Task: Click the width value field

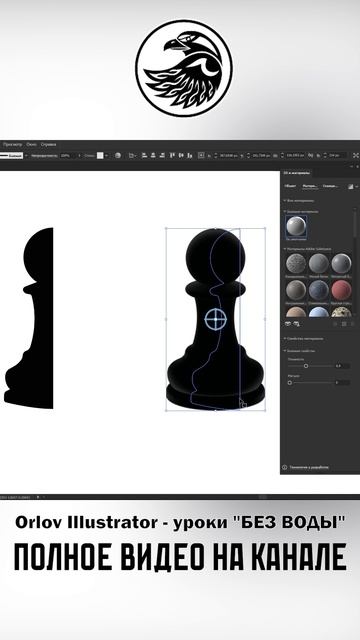Action: click(x=295, y=156)
